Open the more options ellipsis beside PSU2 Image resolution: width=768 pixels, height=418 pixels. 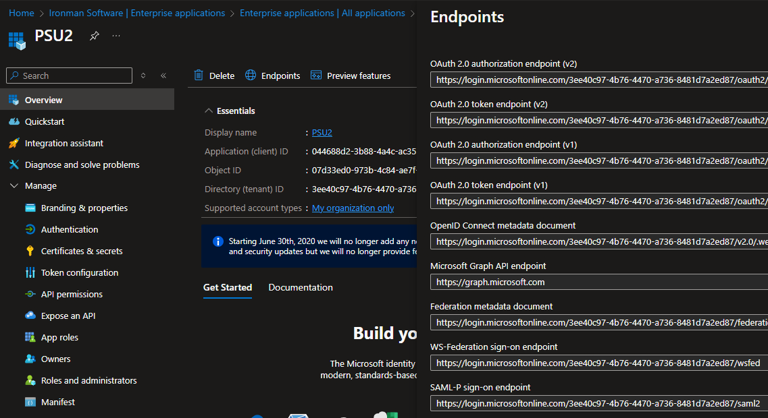pyautogui.click(x=116, y=36)
